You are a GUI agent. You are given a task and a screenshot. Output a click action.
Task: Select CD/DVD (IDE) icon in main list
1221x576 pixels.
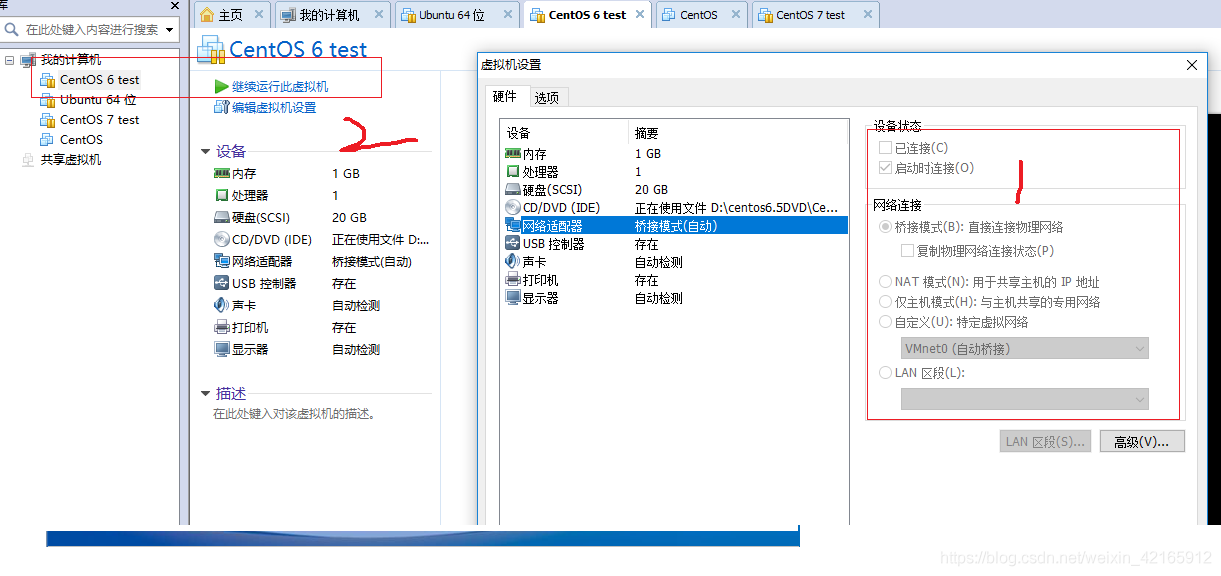221,240
